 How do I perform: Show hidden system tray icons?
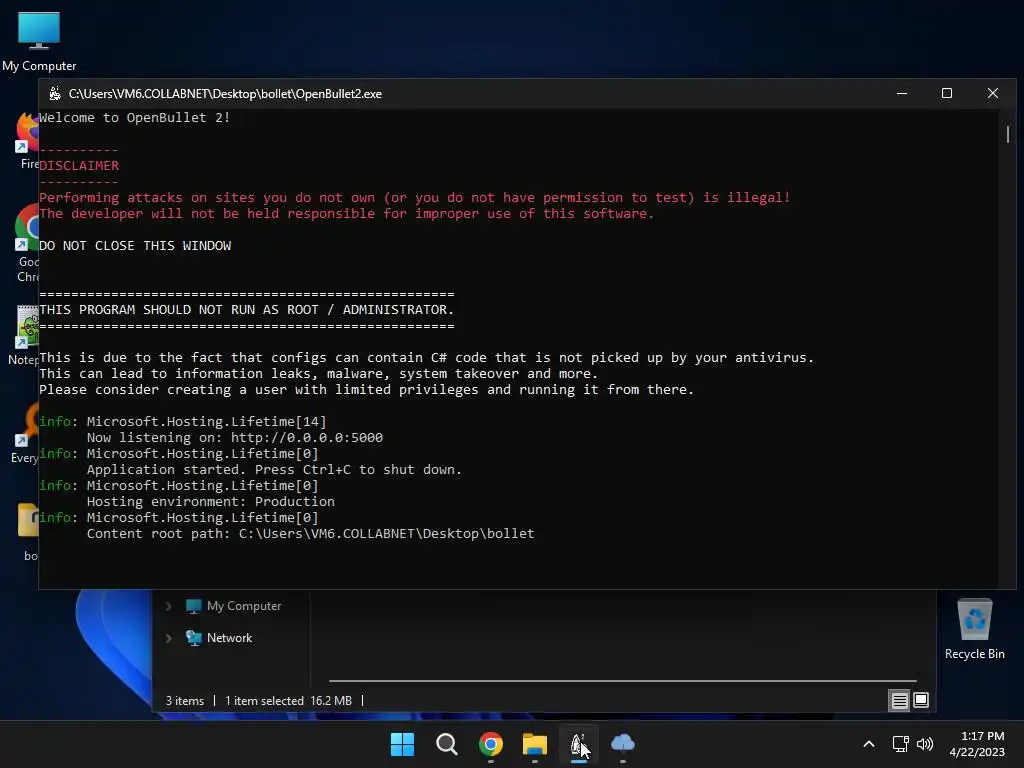coord(869,744)
